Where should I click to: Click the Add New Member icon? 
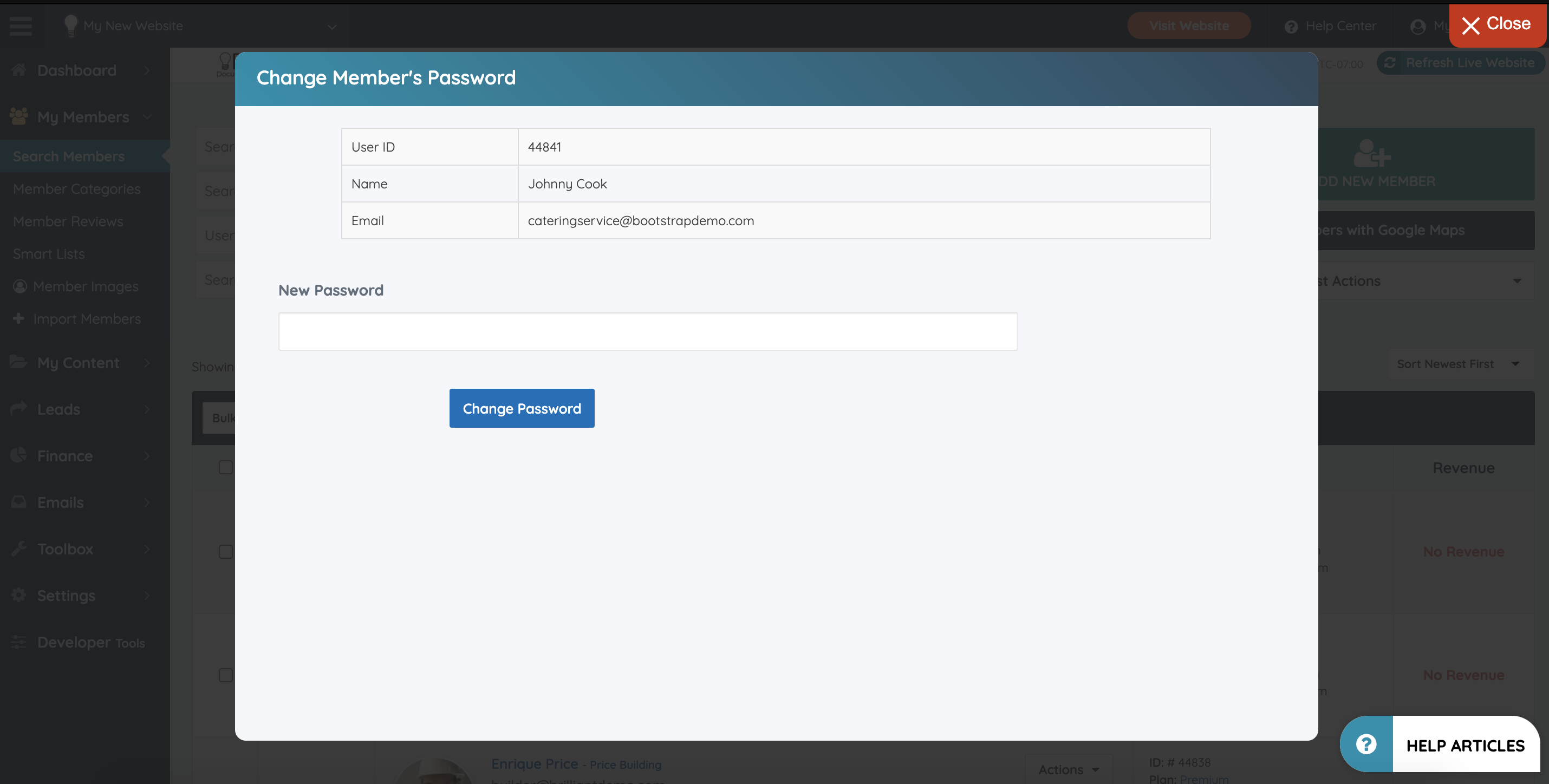tap(1371, 153)
